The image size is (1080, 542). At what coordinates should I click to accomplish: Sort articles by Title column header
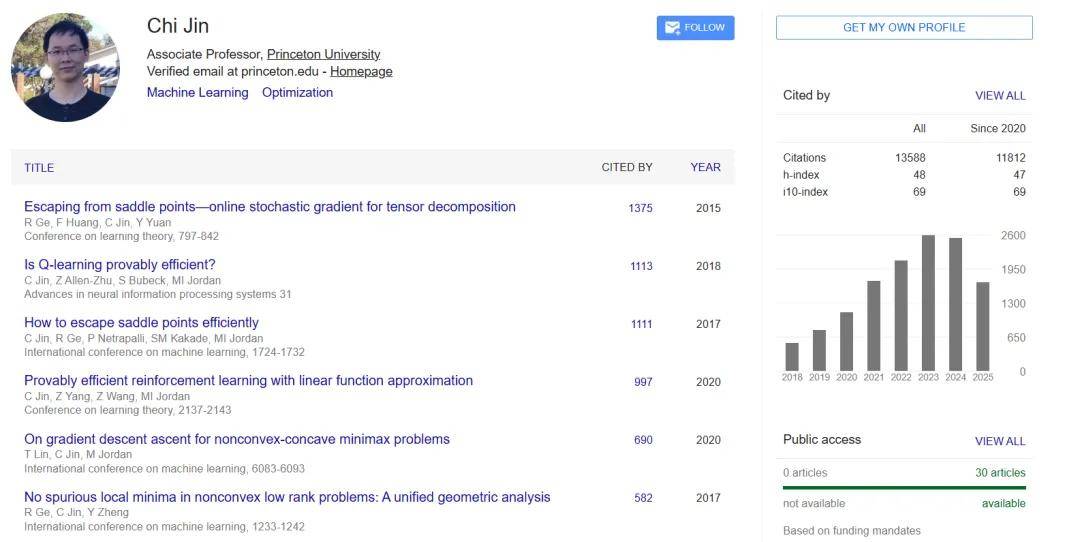click(x=39, y=167)
